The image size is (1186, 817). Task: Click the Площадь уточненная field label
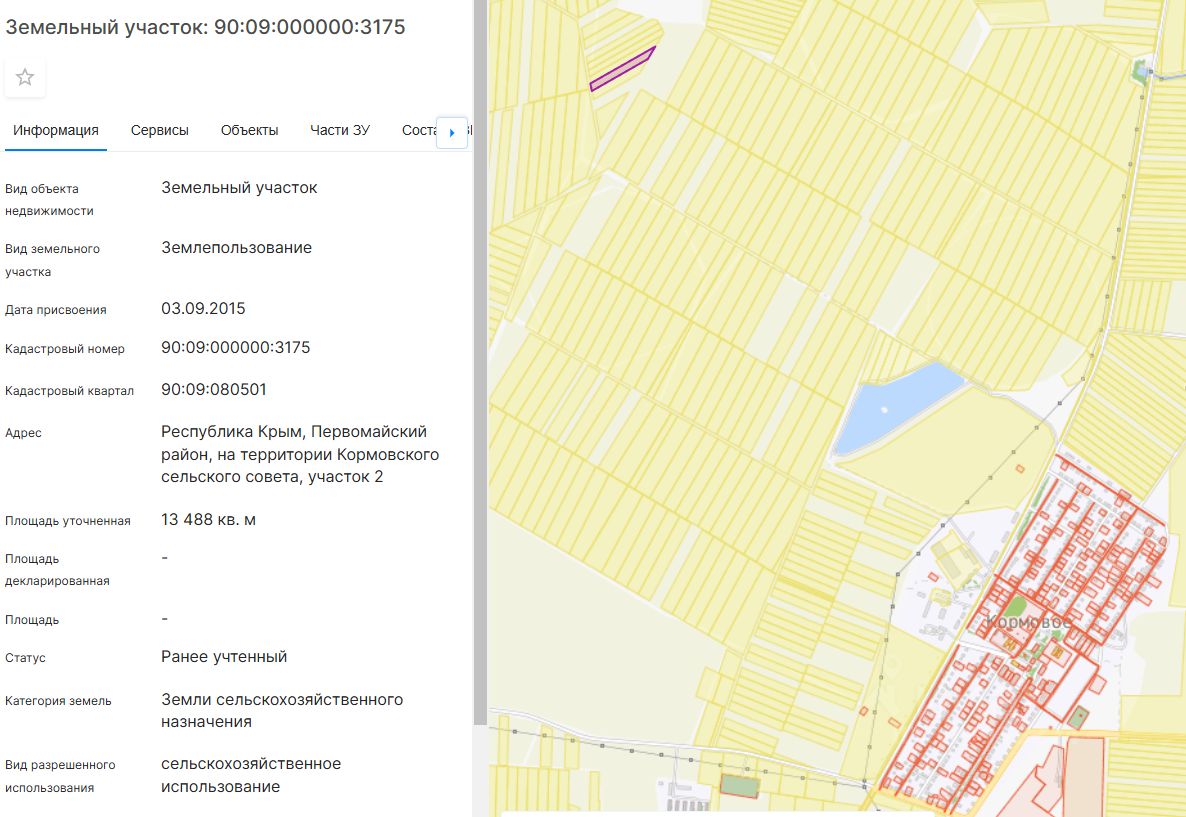[x=68, y=520]
